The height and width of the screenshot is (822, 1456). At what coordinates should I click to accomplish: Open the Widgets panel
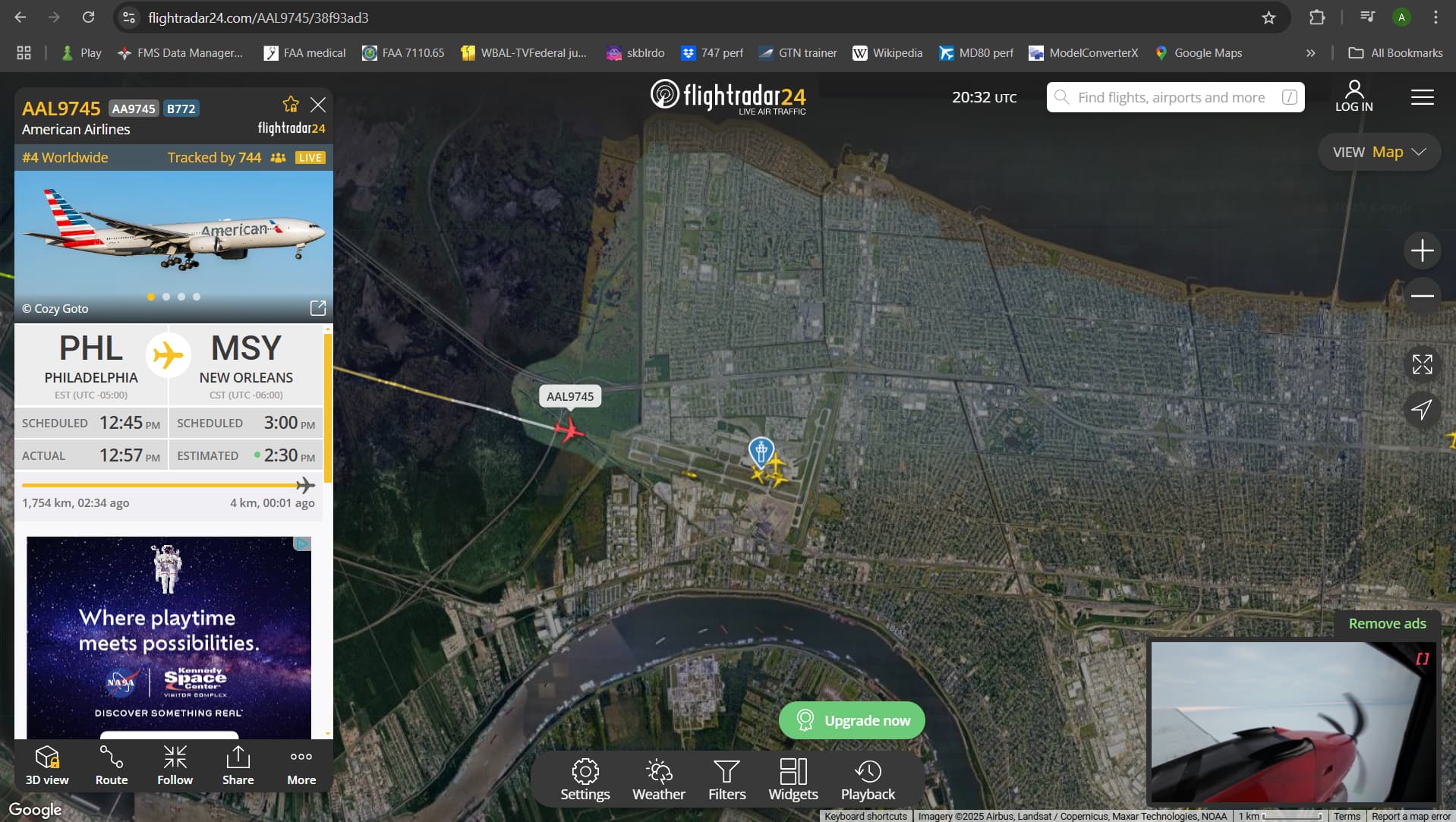tap(793, 779)
